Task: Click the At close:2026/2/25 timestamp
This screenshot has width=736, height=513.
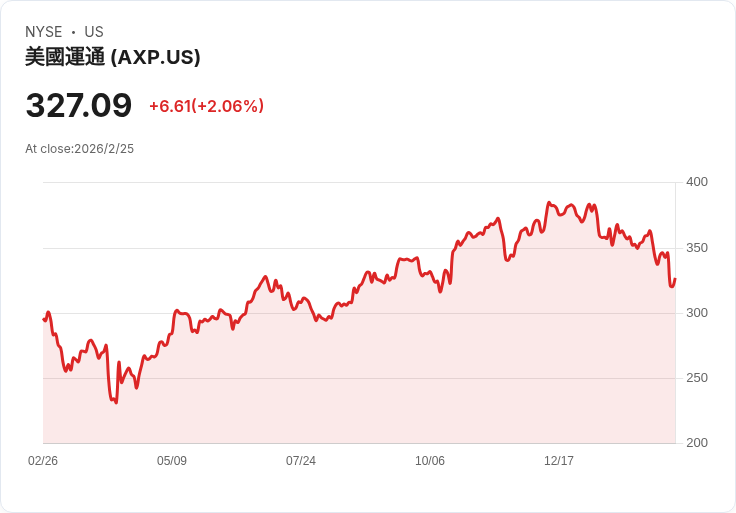Action: click(x=79, y=149)
